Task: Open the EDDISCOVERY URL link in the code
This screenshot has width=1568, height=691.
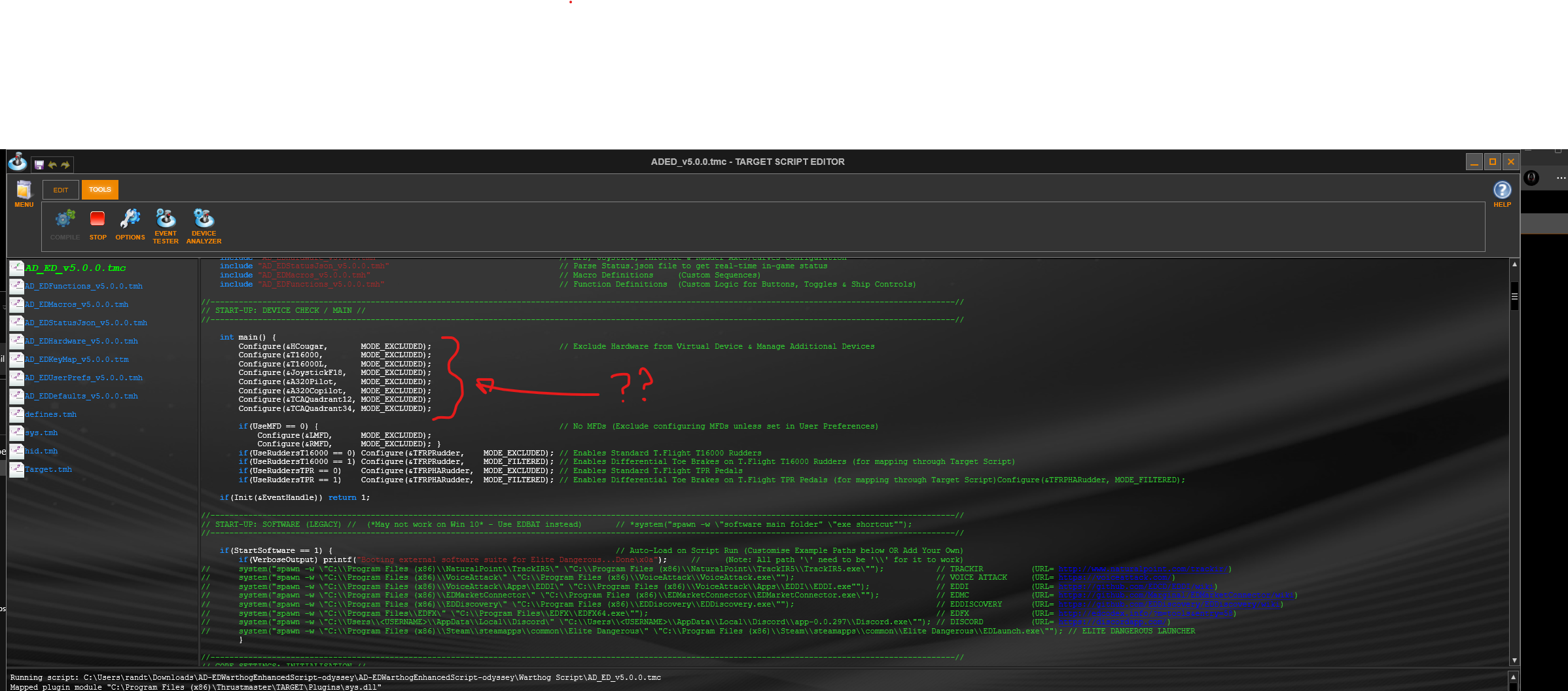Action: [x=1169, y=605]
